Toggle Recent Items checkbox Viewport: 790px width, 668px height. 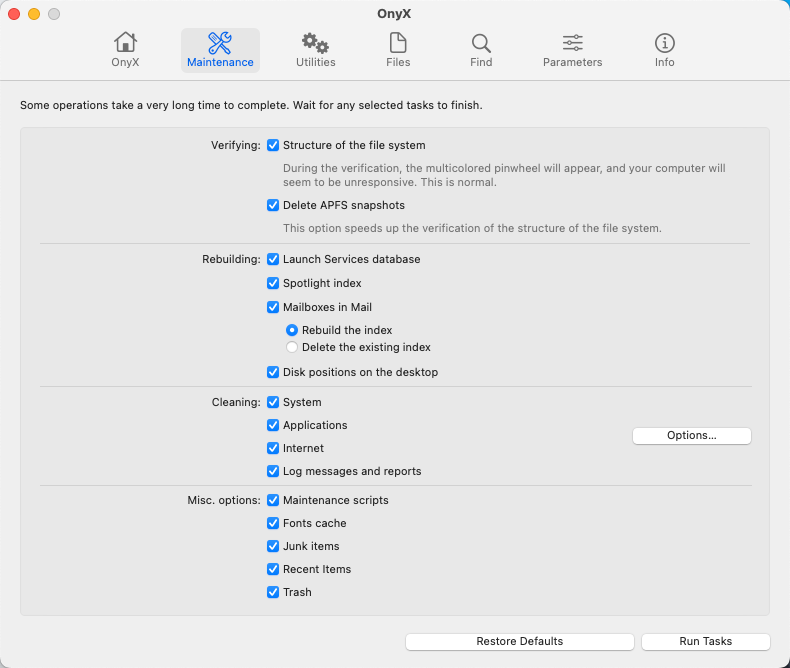click(273, 569)
